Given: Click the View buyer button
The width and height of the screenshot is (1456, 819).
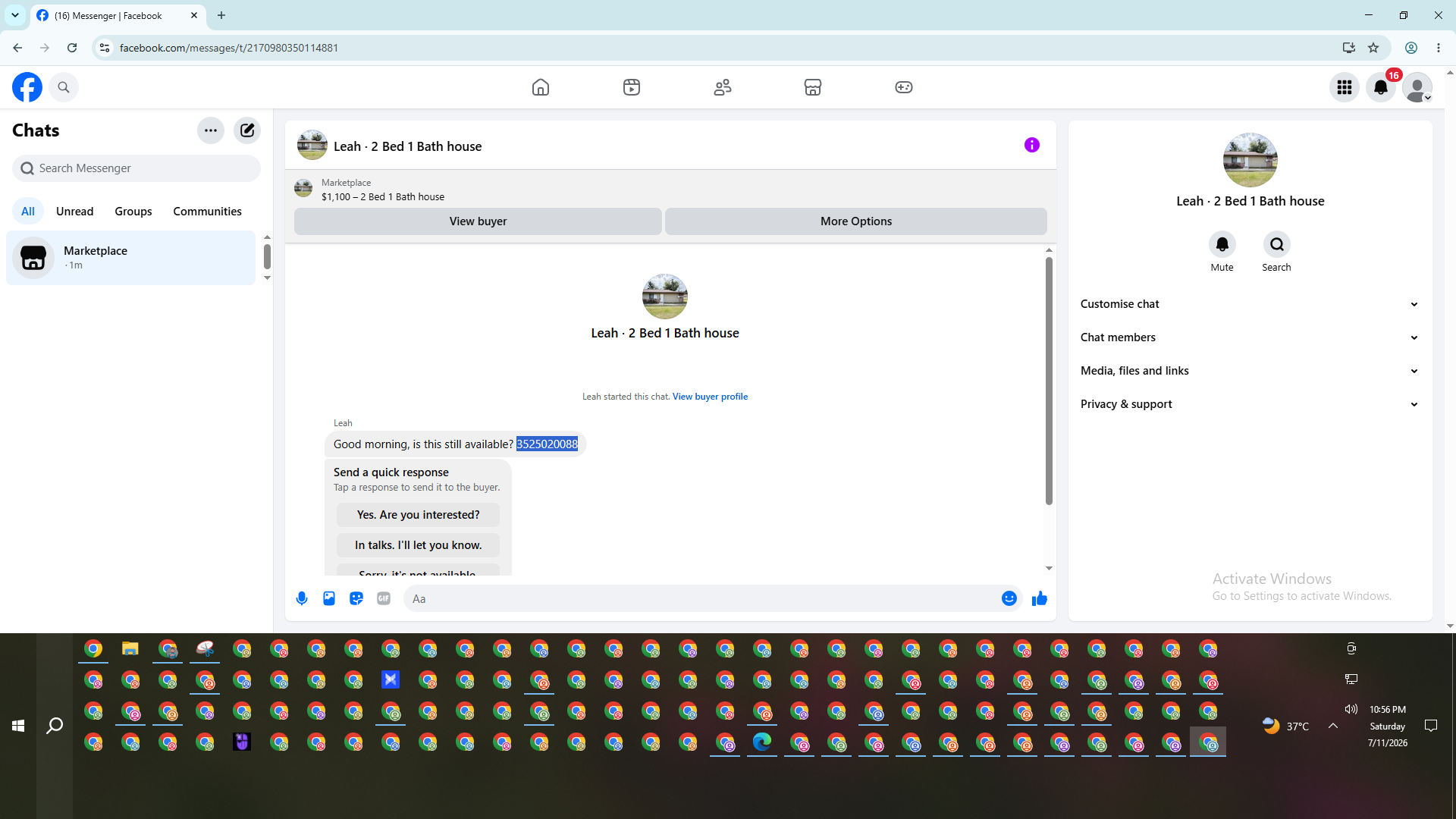Looking at the screenshot, I should click(478, 221).
